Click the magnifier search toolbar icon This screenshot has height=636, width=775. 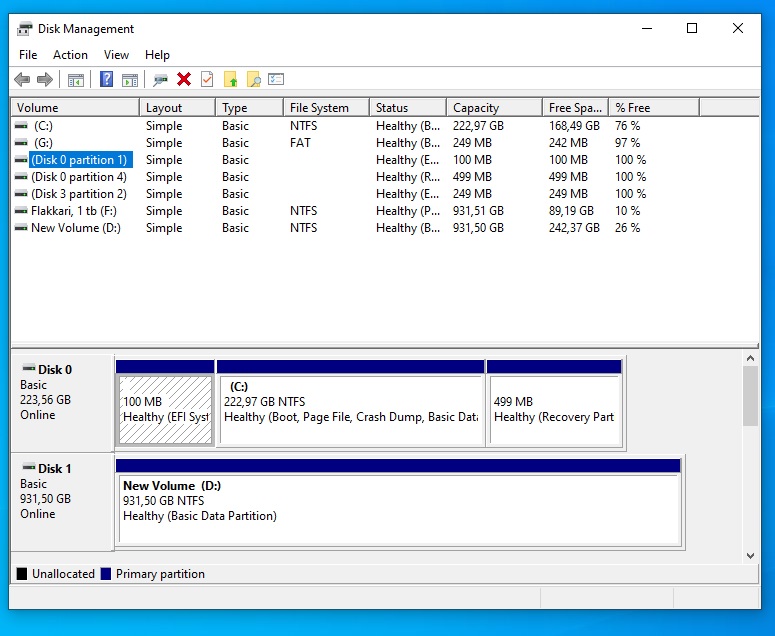[254, 80]
